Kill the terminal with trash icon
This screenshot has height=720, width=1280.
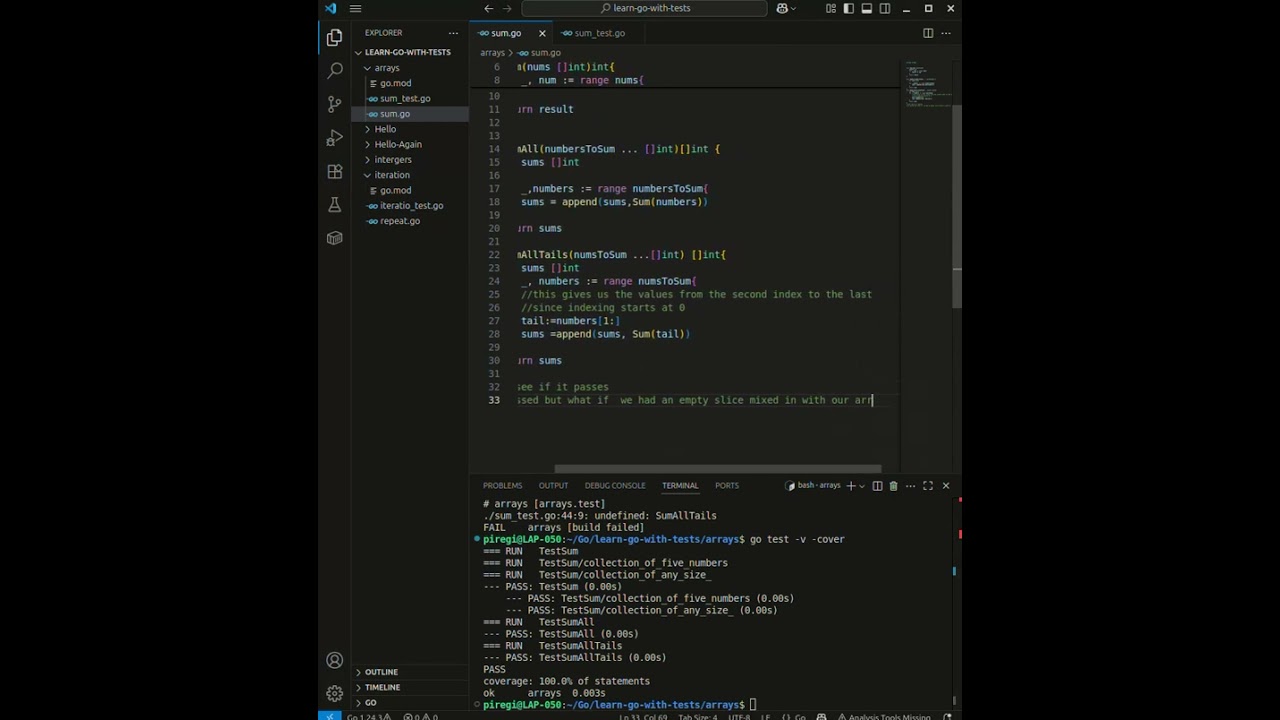894,486
